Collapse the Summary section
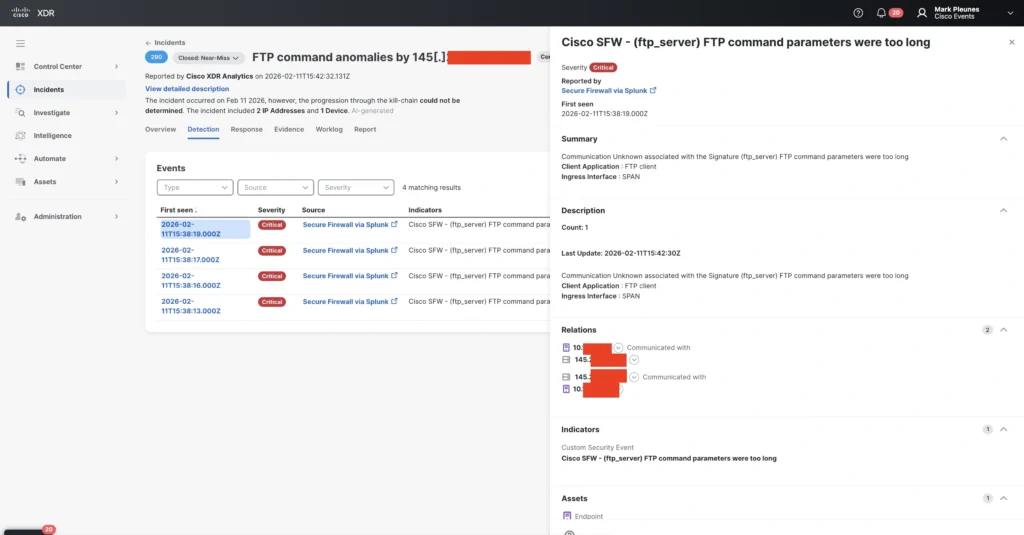Image resolution: width=1024 pixels, height=535 pixels. tap(1003, 139)
